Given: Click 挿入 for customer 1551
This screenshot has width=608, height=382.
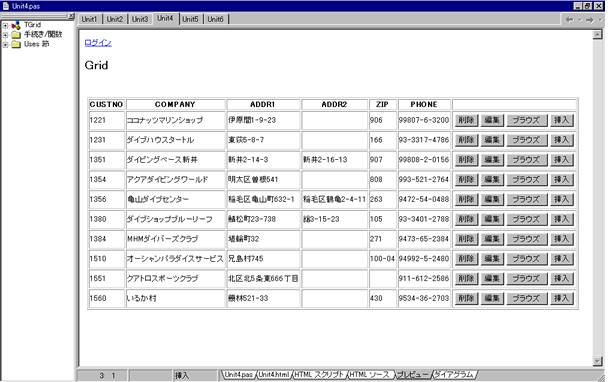Looking at the screenshot, I should coord(561,278).
